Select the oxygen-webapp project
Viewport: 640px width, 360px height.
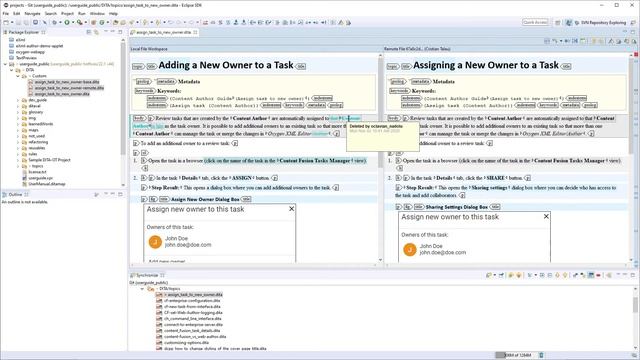click(30, 52)
